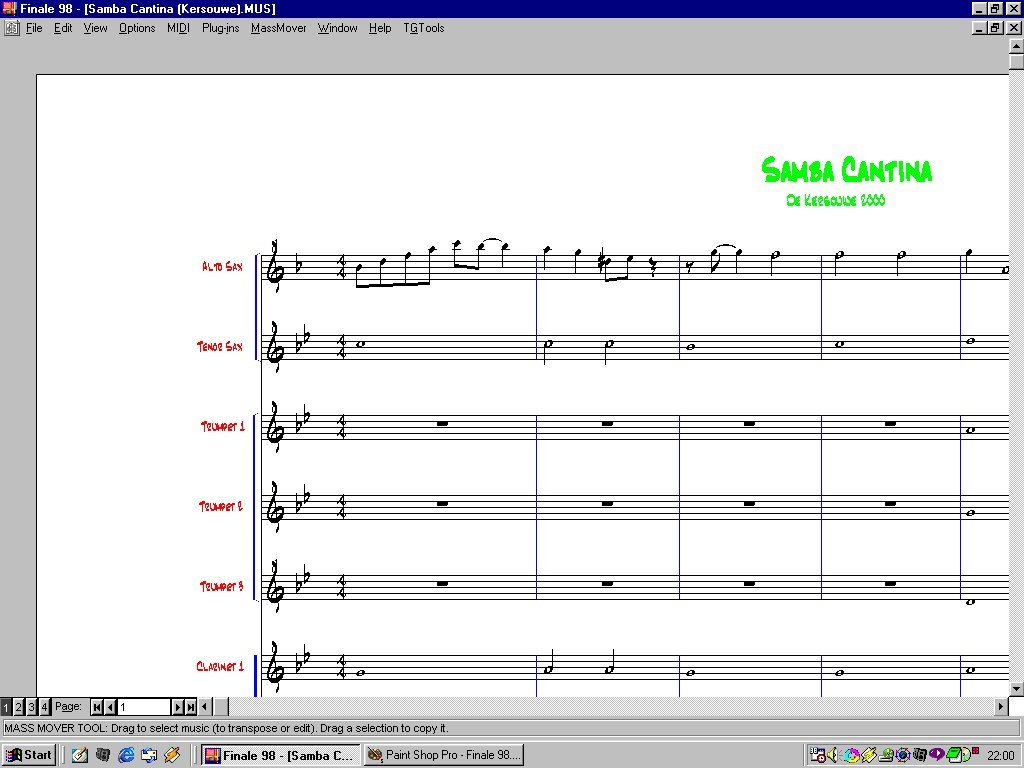Open the Plug-ins menu

coord(220,28)
